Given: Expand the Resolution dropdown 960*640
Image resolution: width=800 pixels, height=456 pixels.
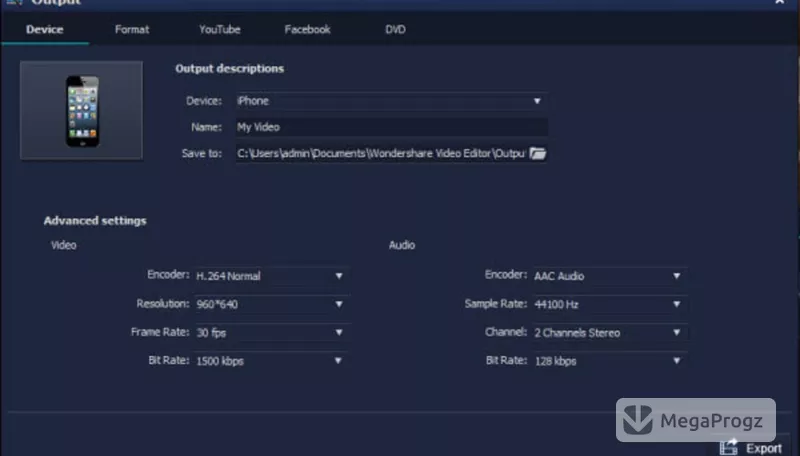Looking at the screenshot, I should [271, 304].
